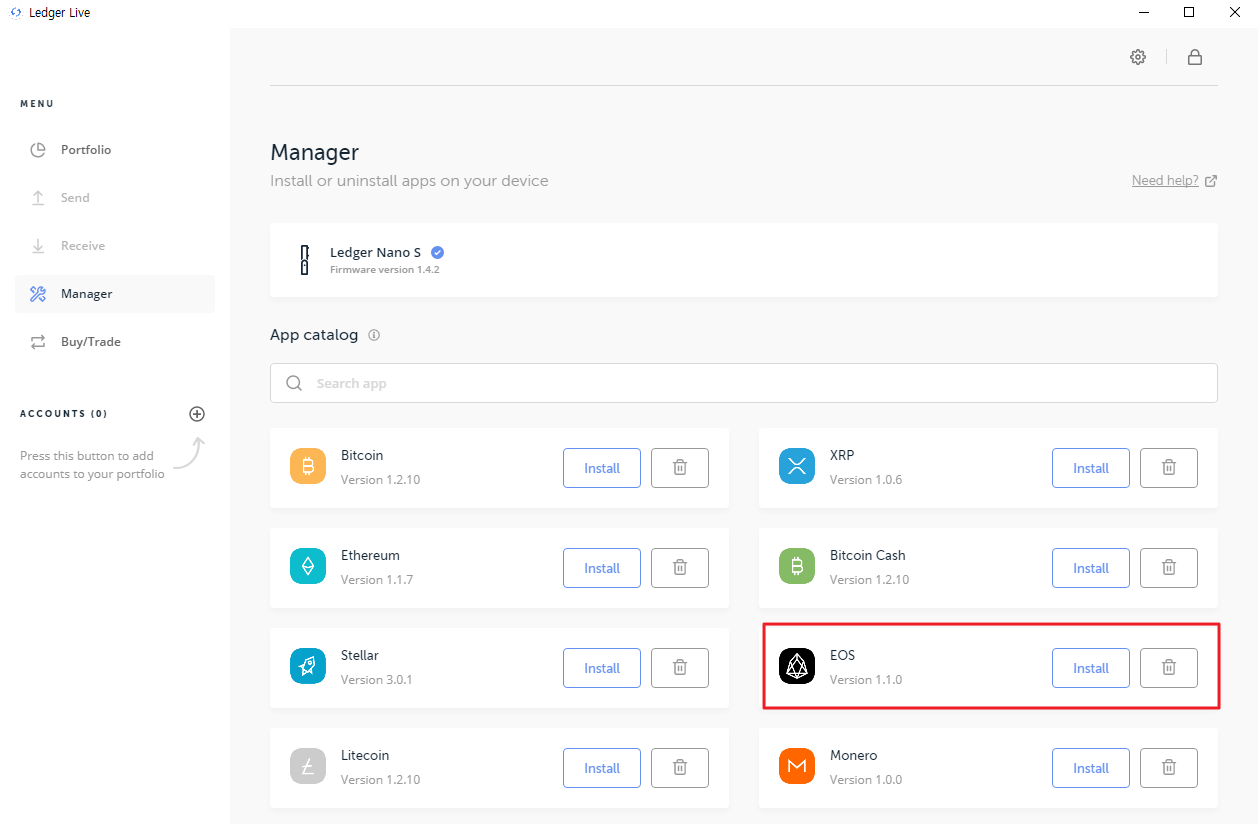This screenshot has width=1258, height=824.
Task: Install the Ethereum app
Action: tap(602, 568)
